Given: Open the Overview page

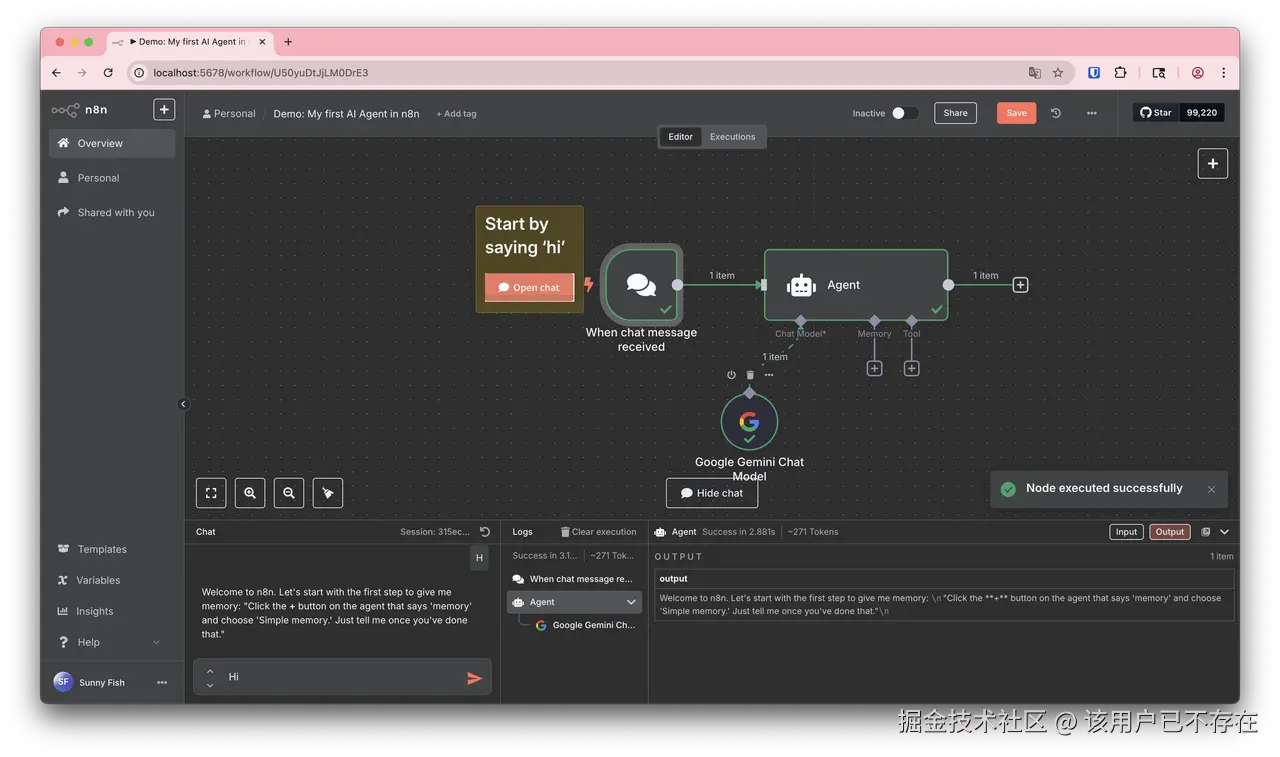Looking at the screenshot, I should (112, 143).
